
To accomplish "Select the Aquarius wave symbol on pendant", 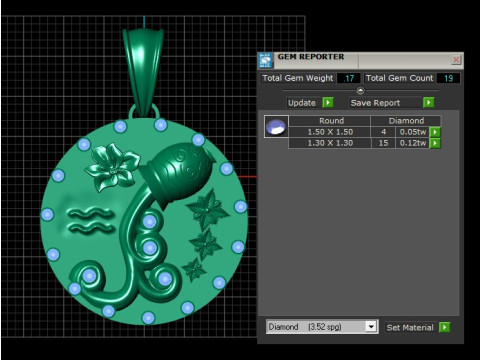I will [x=91, y=220].
